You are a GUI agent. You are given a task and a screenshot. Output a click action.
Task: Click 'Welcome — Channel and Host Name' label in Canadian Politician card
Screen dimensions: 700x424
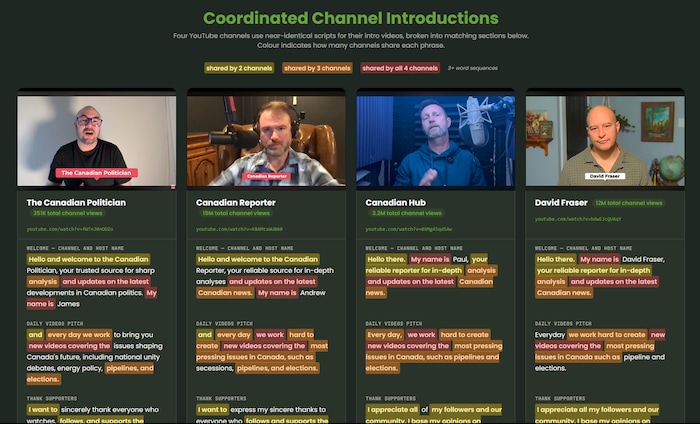coord(75,248)
